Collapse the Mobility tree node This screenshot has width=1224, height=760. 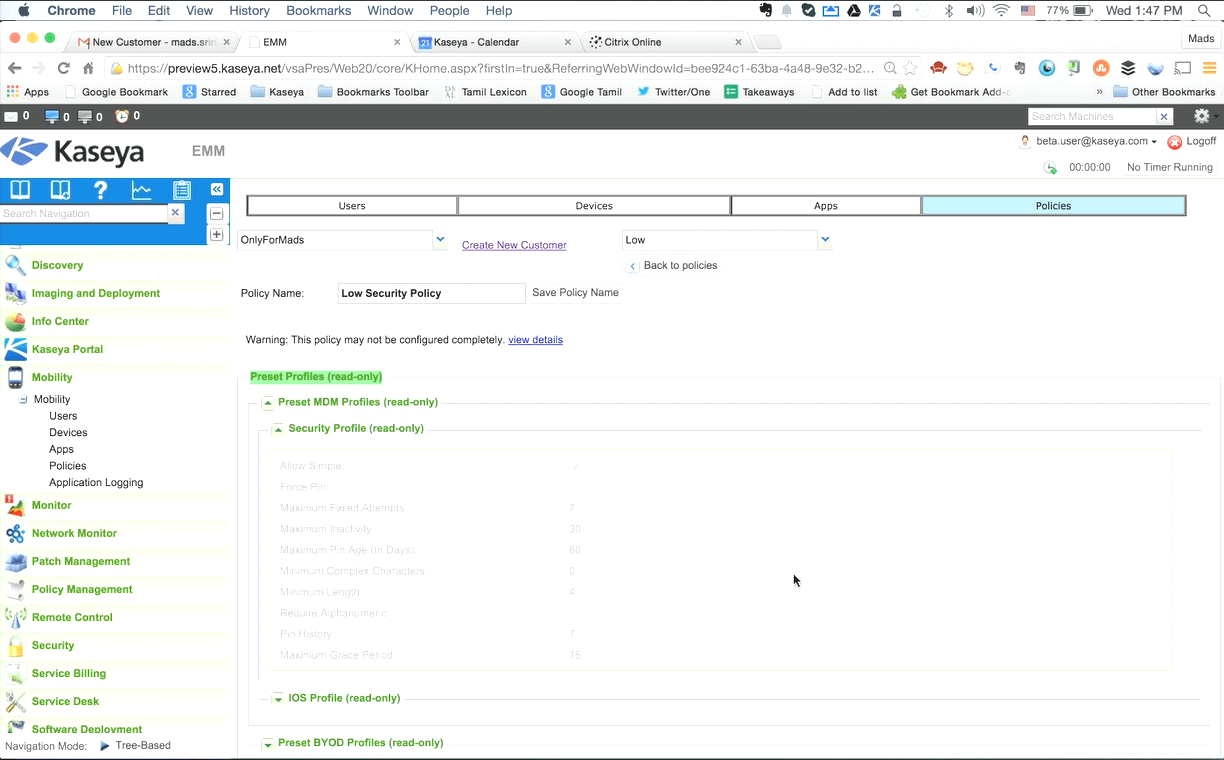(23, 399)
